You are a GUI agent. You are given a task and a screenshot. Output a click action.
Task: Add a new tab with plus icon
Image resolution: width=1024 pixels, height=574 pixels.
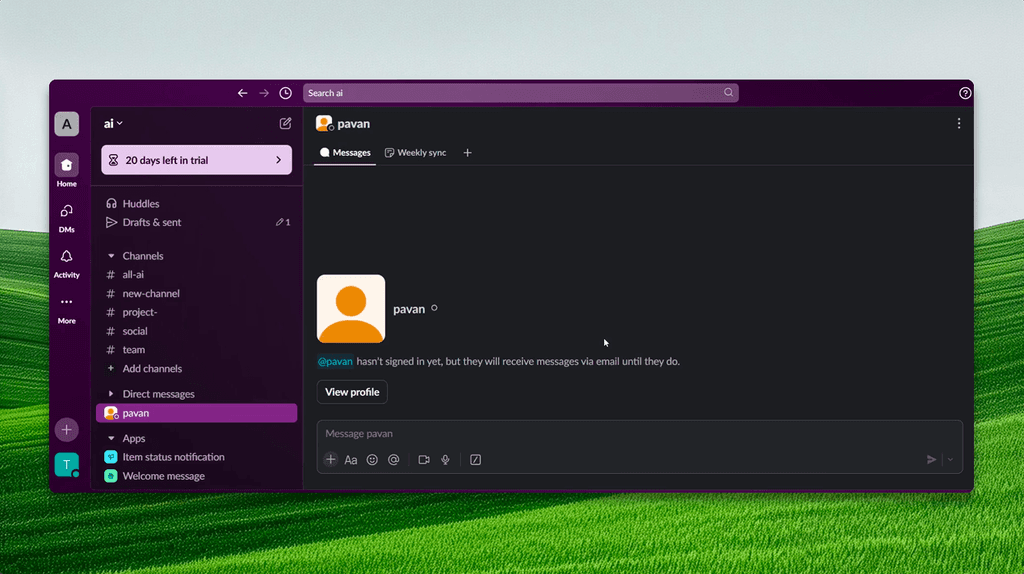click(467, 153)
